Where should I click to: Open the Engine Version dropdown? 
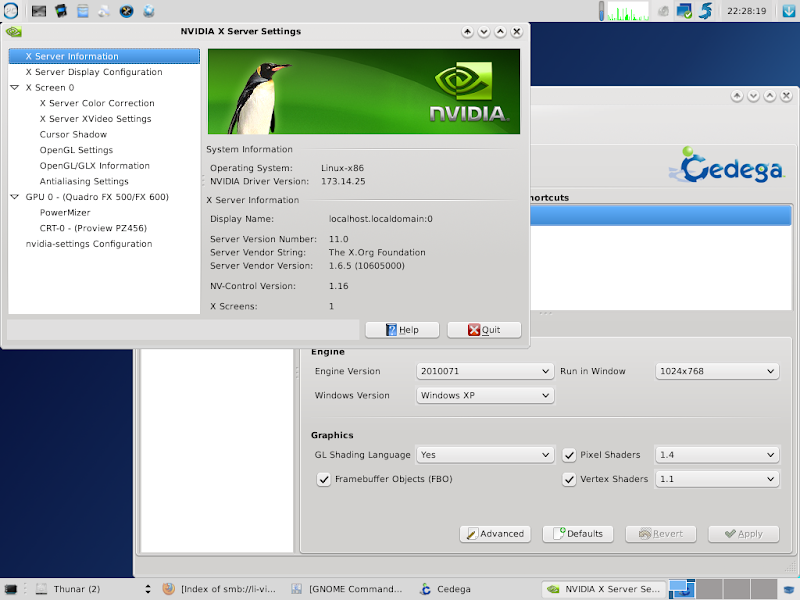[485, 371]
